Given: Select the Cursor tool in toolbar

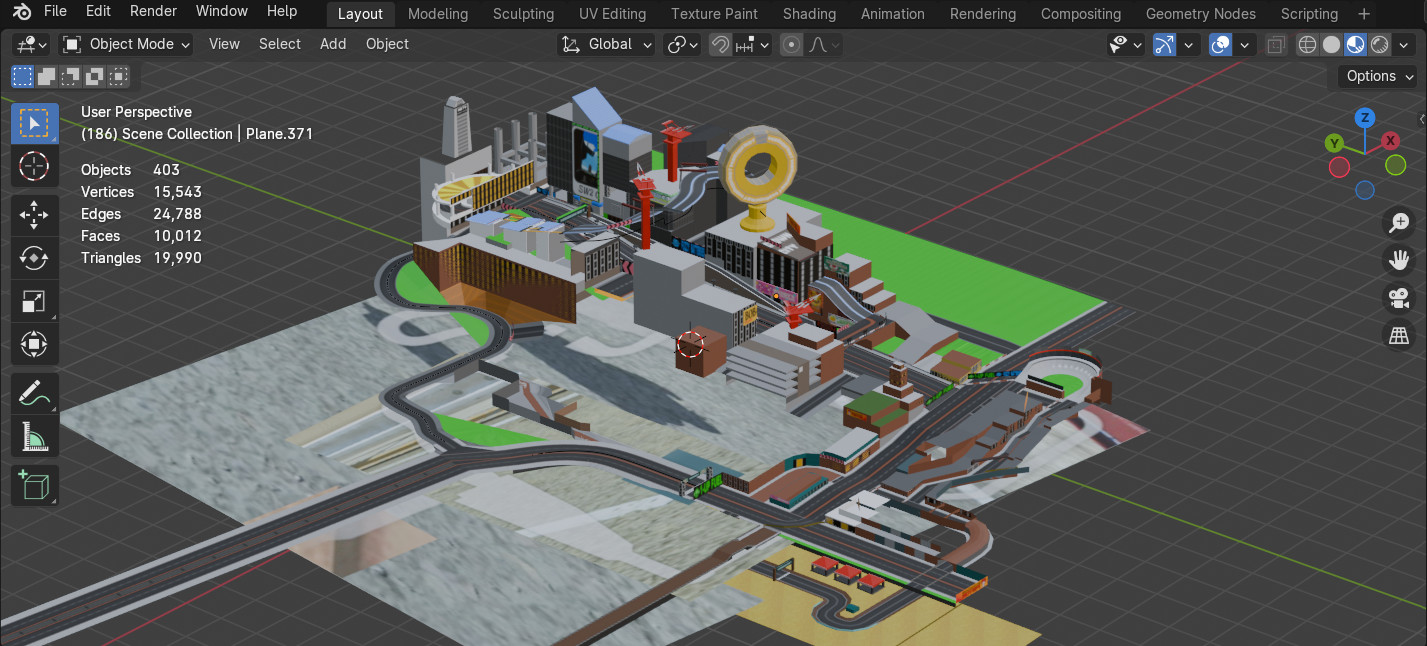Looking at the screenshot, I should coord(34,166).
